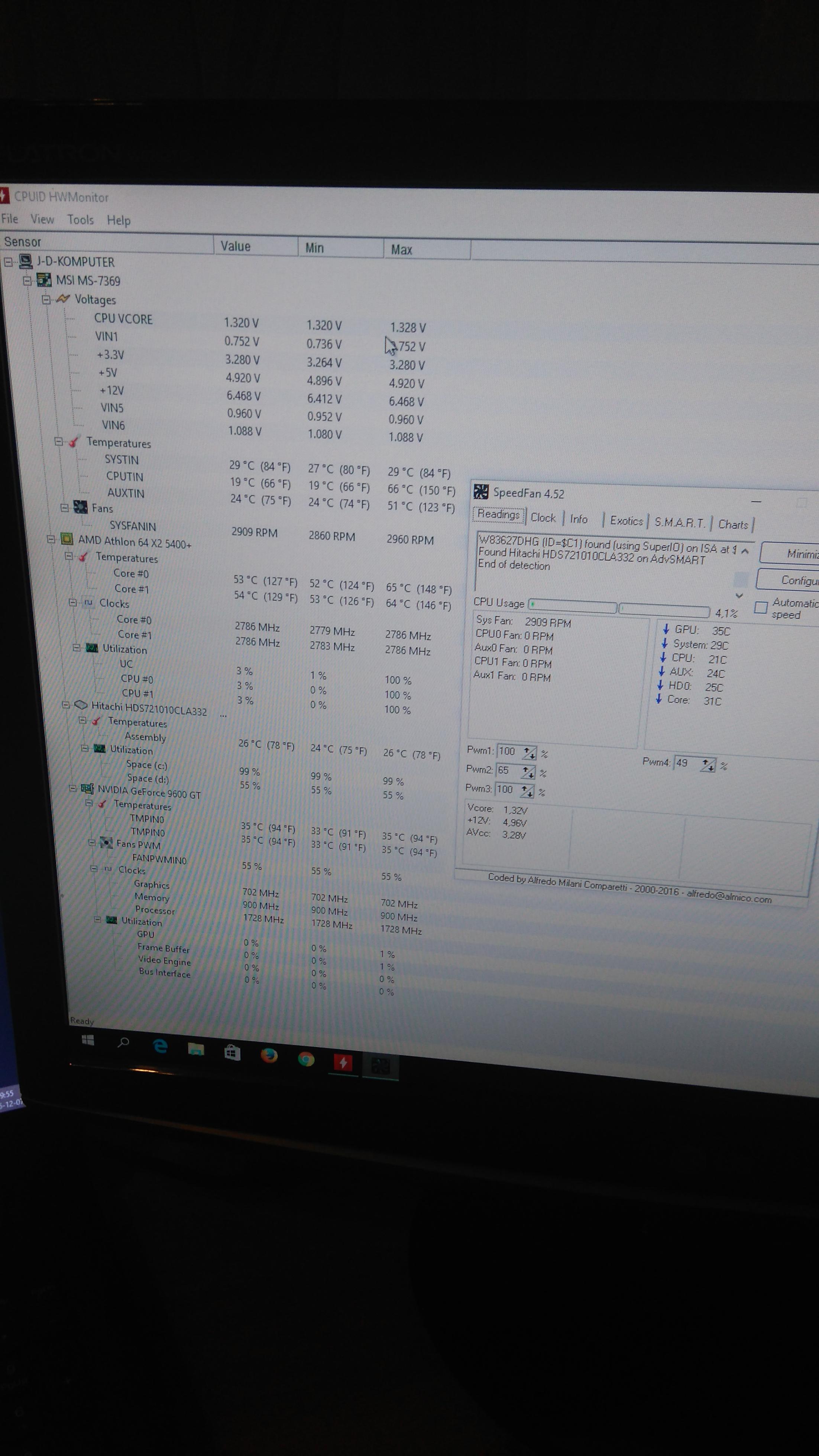Screen dimensions: 819x1456
Task: Click the SpeedFan title bar icon
Action: click(x=481, y=491)
